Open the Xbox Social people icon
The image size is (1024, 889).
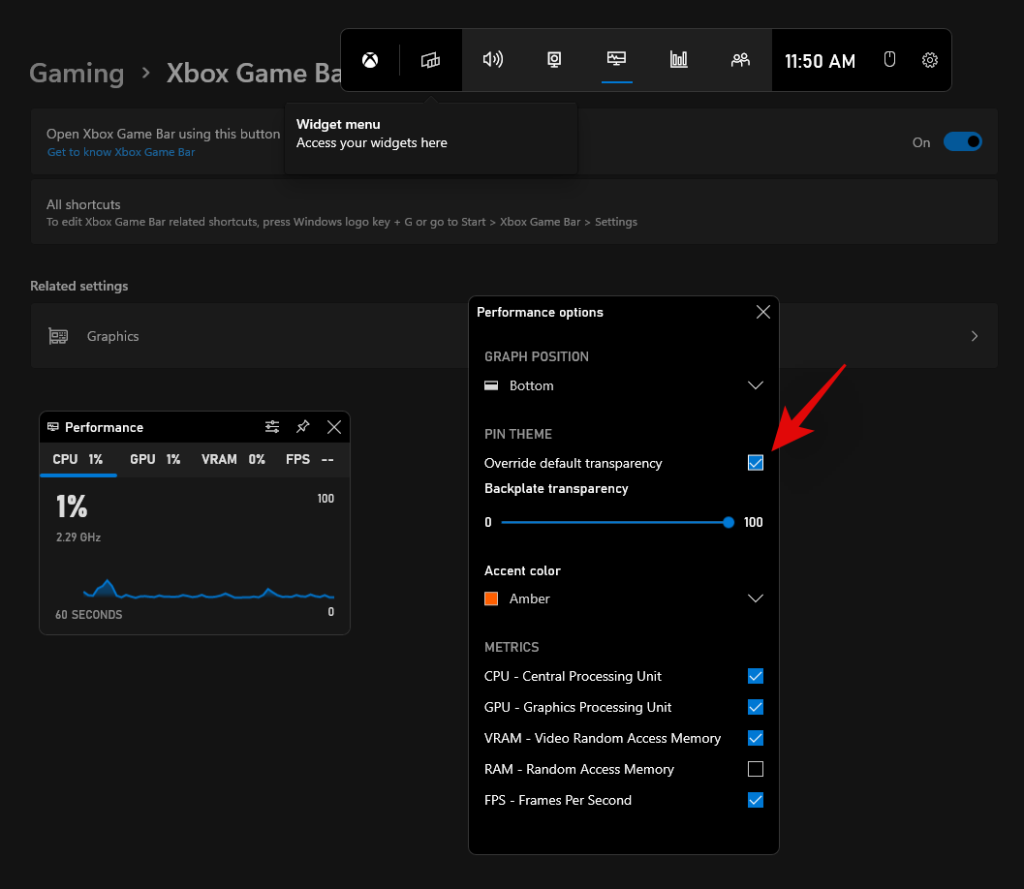[x=740, y=60]
